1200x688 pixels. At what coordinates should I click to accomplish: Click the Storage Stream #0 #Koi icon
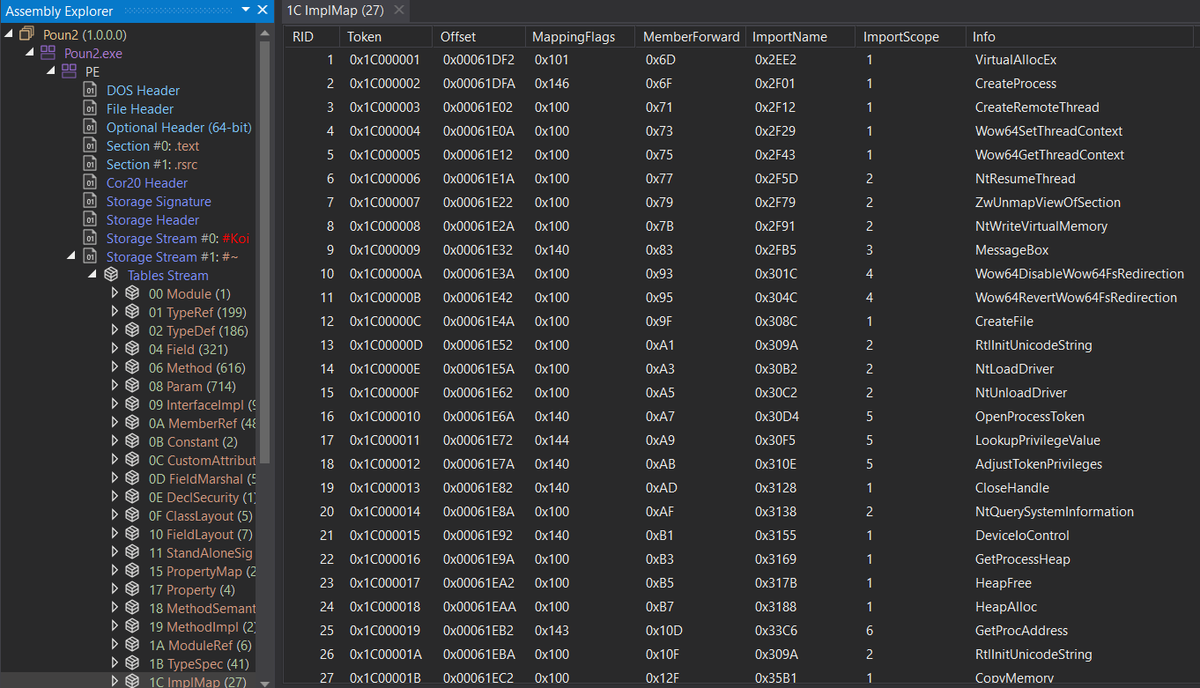[90, 238]
